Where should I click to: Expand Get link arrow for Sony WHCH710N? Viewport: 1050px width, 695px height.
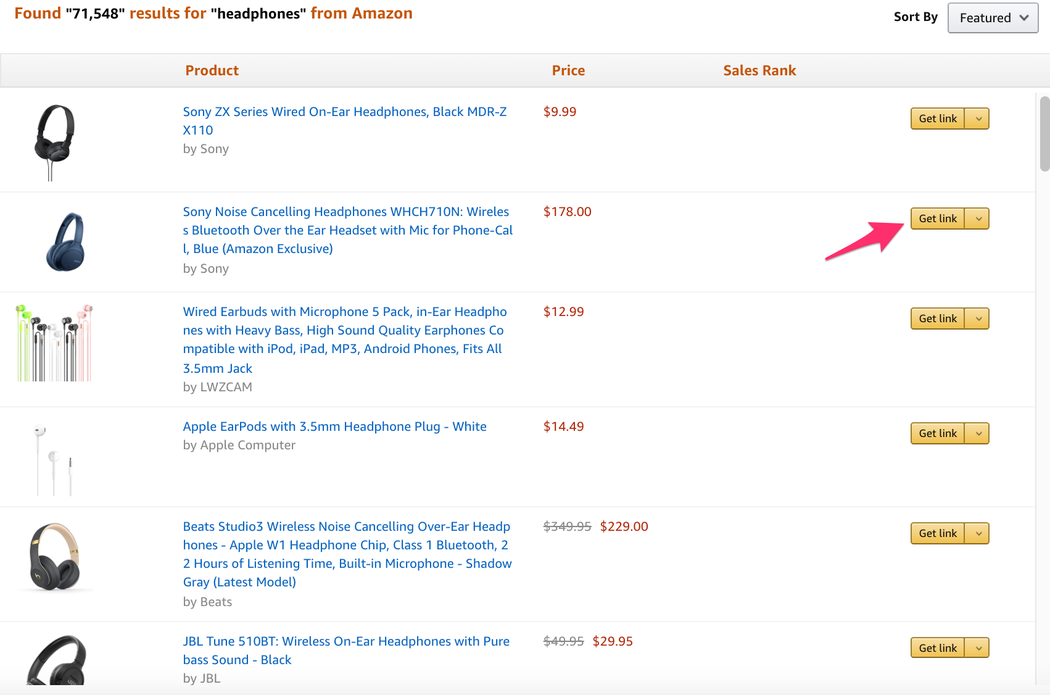978,218
